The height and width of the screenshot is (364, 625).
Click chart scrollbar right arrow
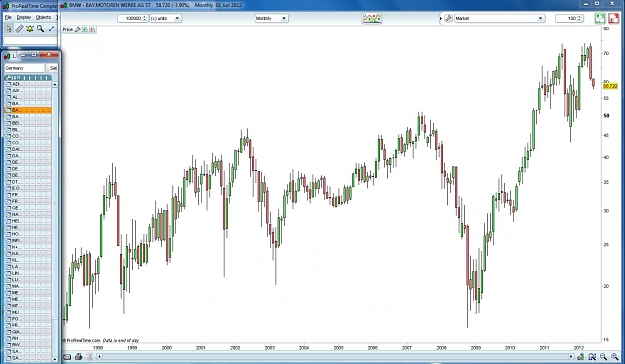(x=571, y=356)
